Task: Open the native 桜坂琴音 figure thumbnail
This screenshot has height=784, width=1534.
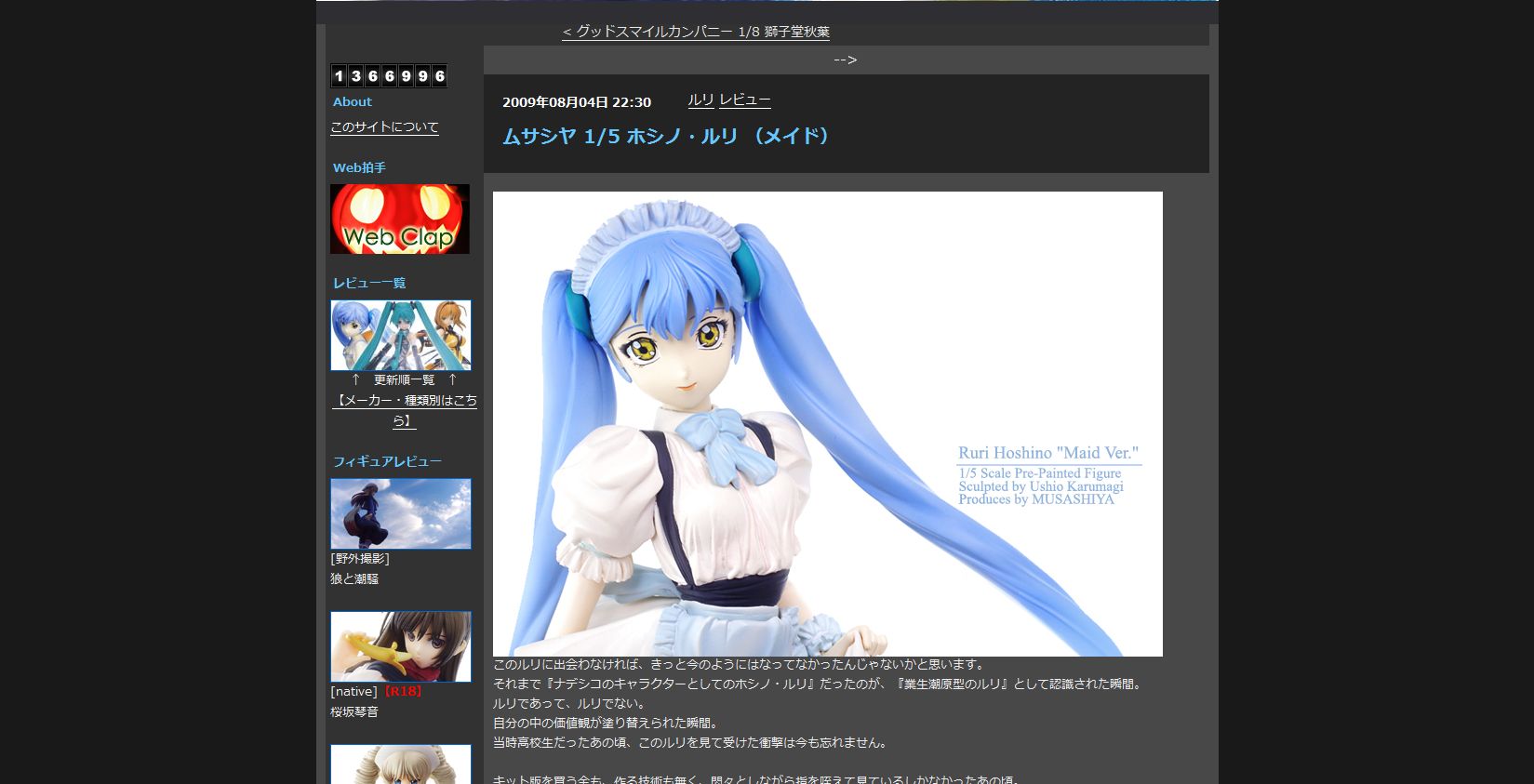Action: pos(401,646)
